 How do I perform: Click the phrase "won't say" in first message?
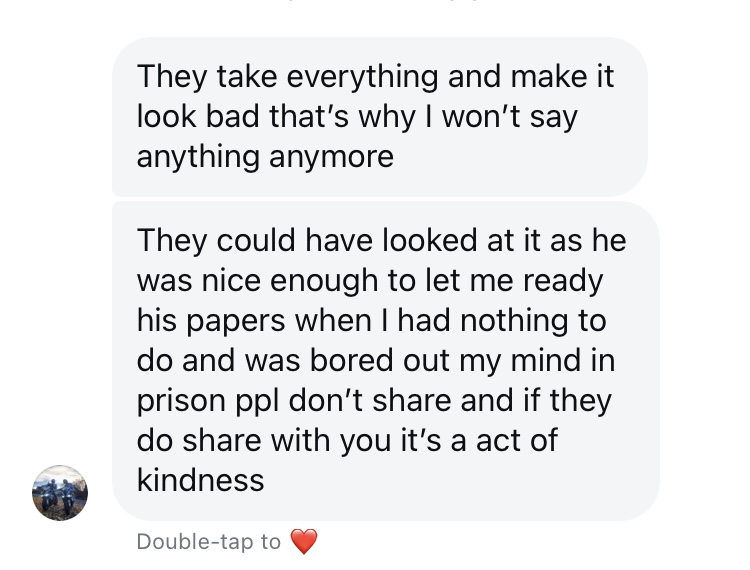[510, 117]
